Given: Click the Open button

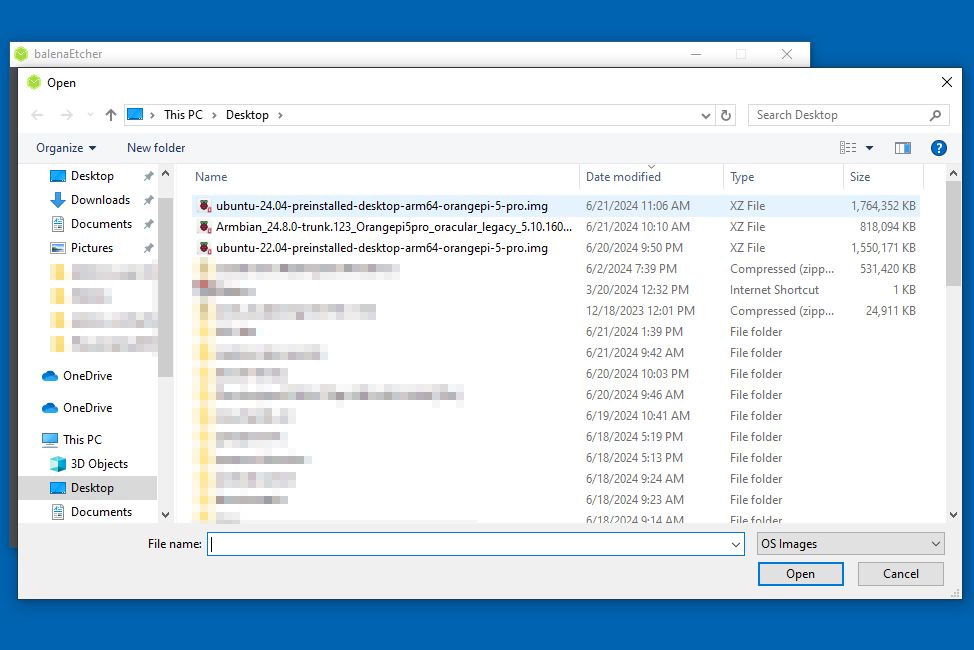Looking at the screenshot, I should pyautogui.click(x=801, y=574).
